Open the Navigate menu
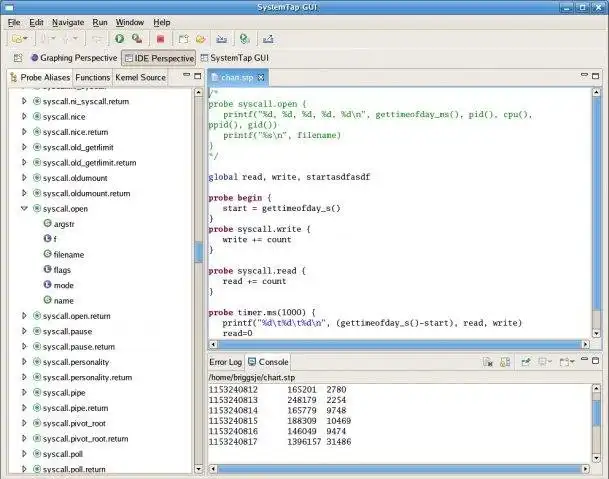This screenshot has height=479, width=609. [x=68, y=21]
